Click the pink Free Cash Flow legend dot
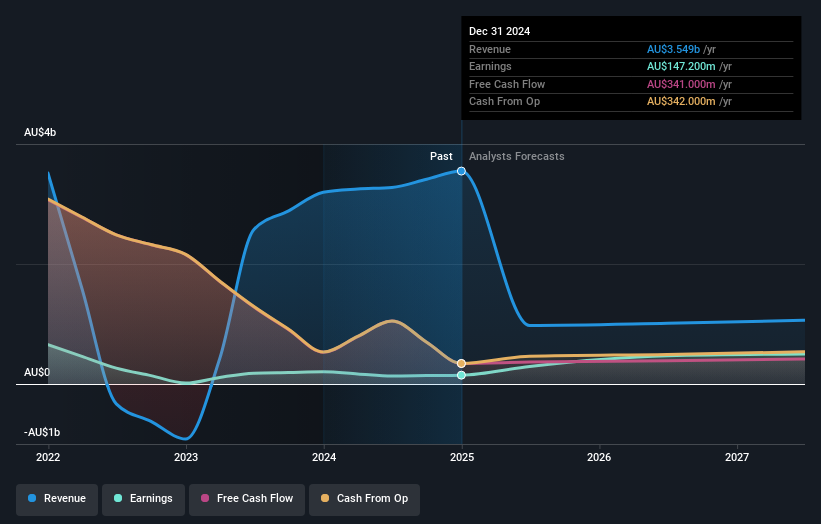The width and height of the screenshot is (821, 524). tap(205, 498)
